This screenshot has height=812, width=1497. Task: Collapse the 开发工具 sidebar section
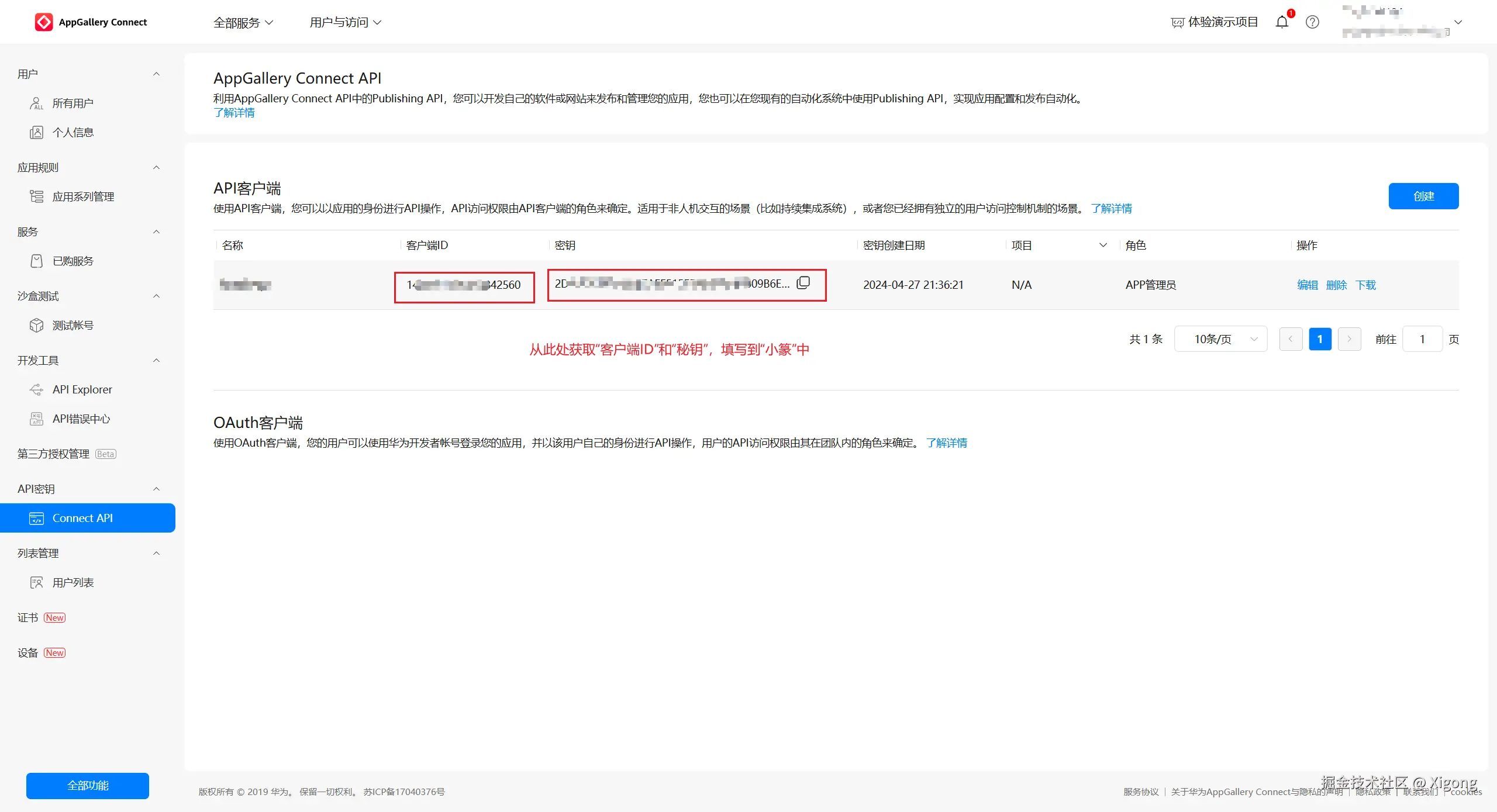pyautogui.click(x=156, y=360)
